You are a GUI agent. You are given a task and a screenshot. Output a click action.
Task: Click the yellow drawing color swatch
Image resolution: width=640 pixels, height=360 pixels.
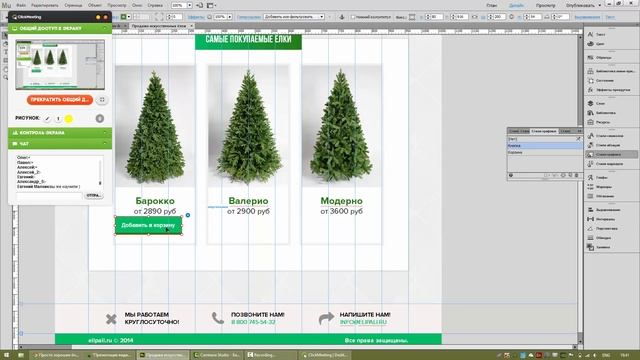pyautogui.click(x=69, y=119)
